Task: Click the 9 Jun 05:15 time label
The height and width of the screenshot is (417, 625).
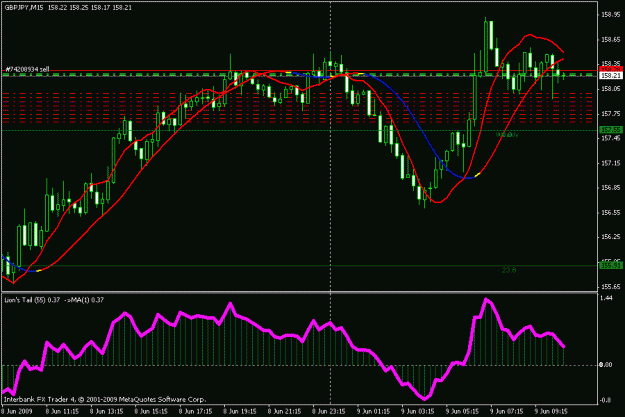Action: 462,411
